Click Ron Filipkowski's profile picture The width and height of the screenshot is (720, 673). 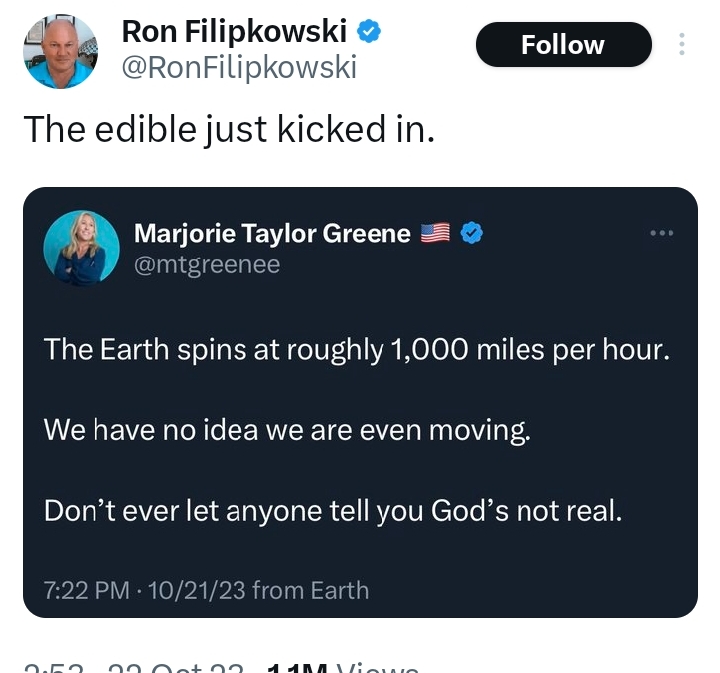pyautogui.click(x=60, y=51)
